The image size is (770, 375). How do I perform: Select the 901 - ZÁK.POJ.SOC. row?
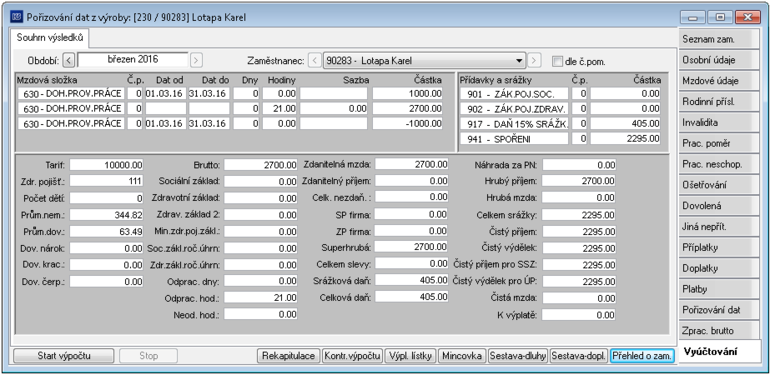(x=561, y=94)
